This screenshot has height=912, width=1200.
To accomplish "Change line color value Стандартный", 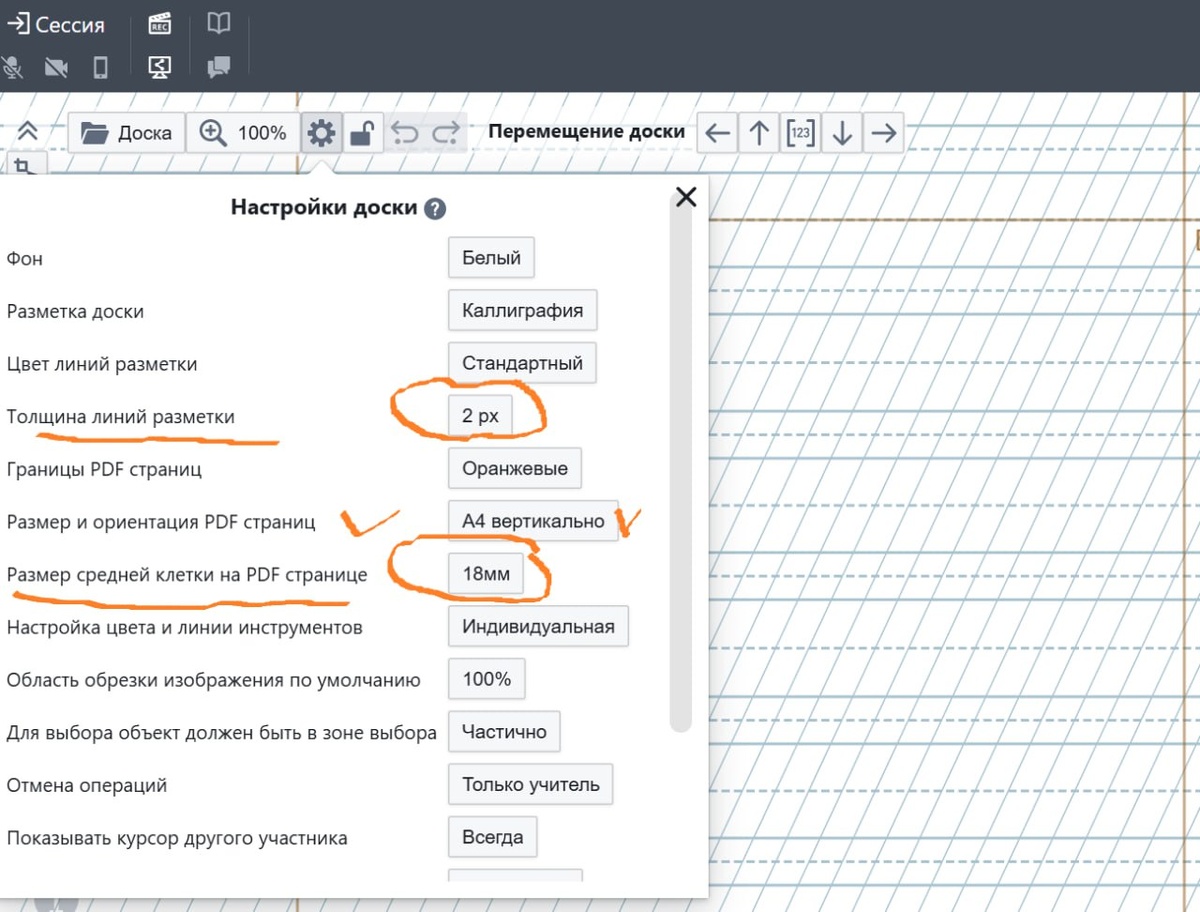I will 522,362.
